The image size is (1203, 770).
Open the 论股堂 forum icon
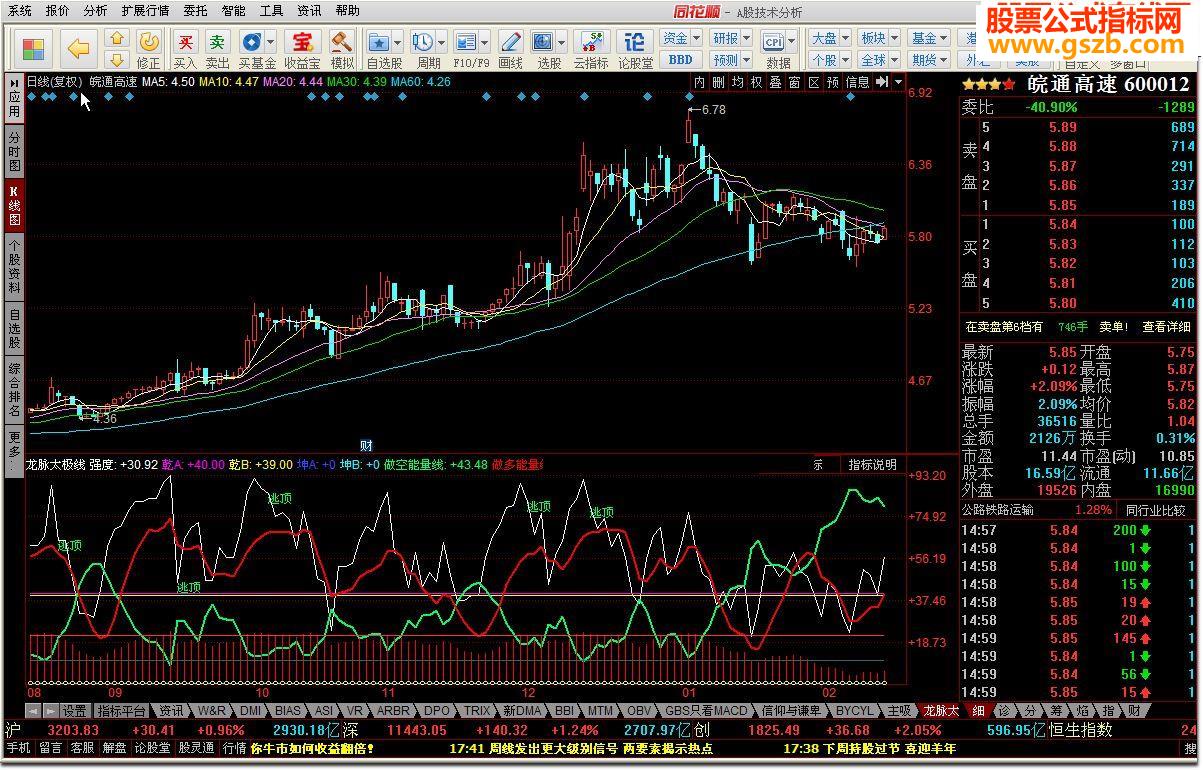pos(634,42)
